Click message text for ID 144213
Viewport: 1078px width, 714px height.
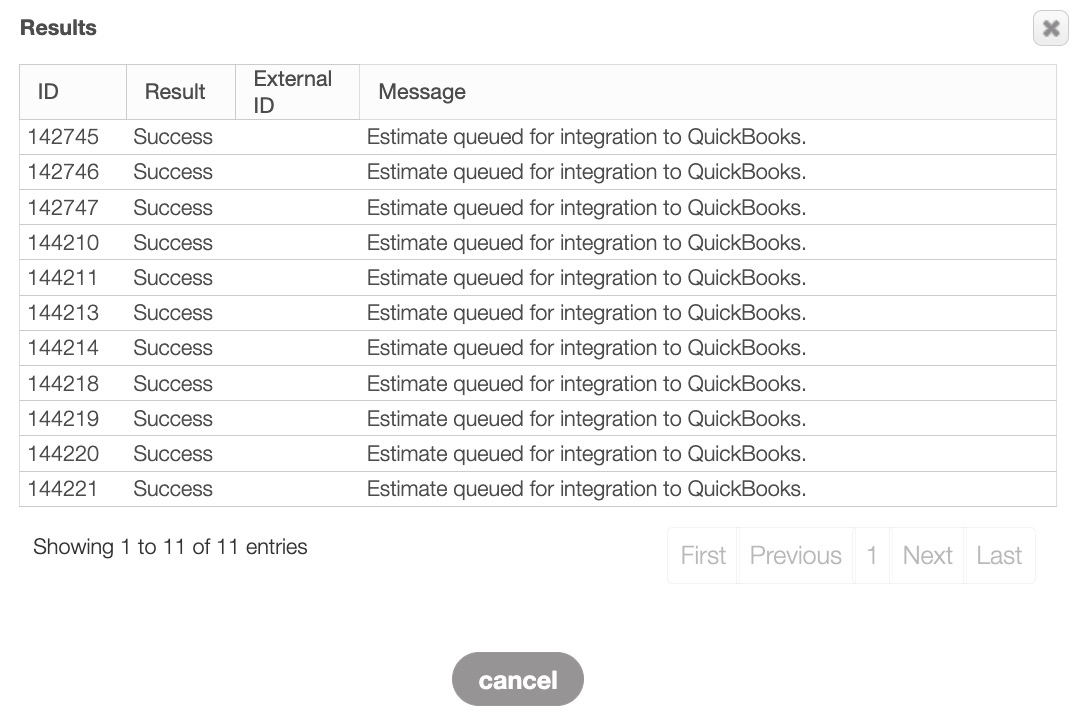(x=586, y=313)
